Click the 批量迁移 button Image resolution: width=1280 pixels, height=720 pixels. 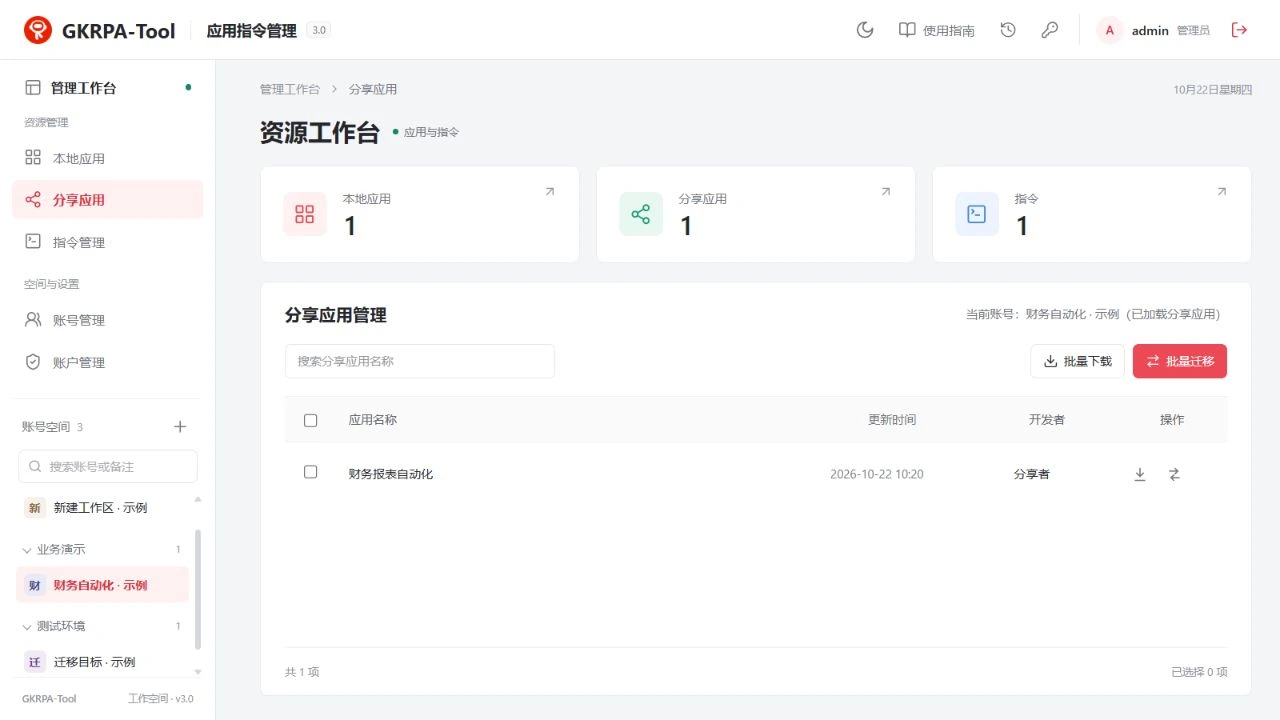[1180, 361]
